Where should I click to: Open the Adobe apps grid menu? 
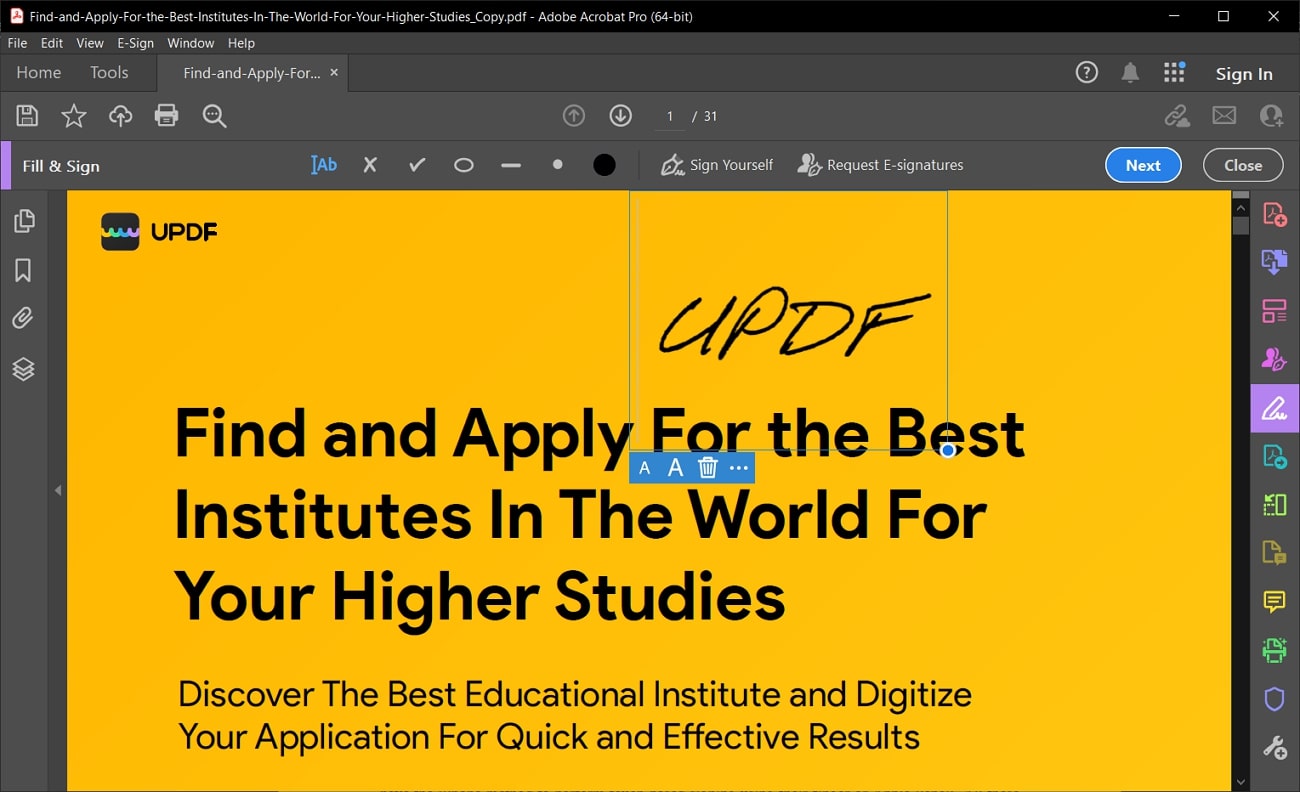pyautogui.click(x=1174, y=72)
